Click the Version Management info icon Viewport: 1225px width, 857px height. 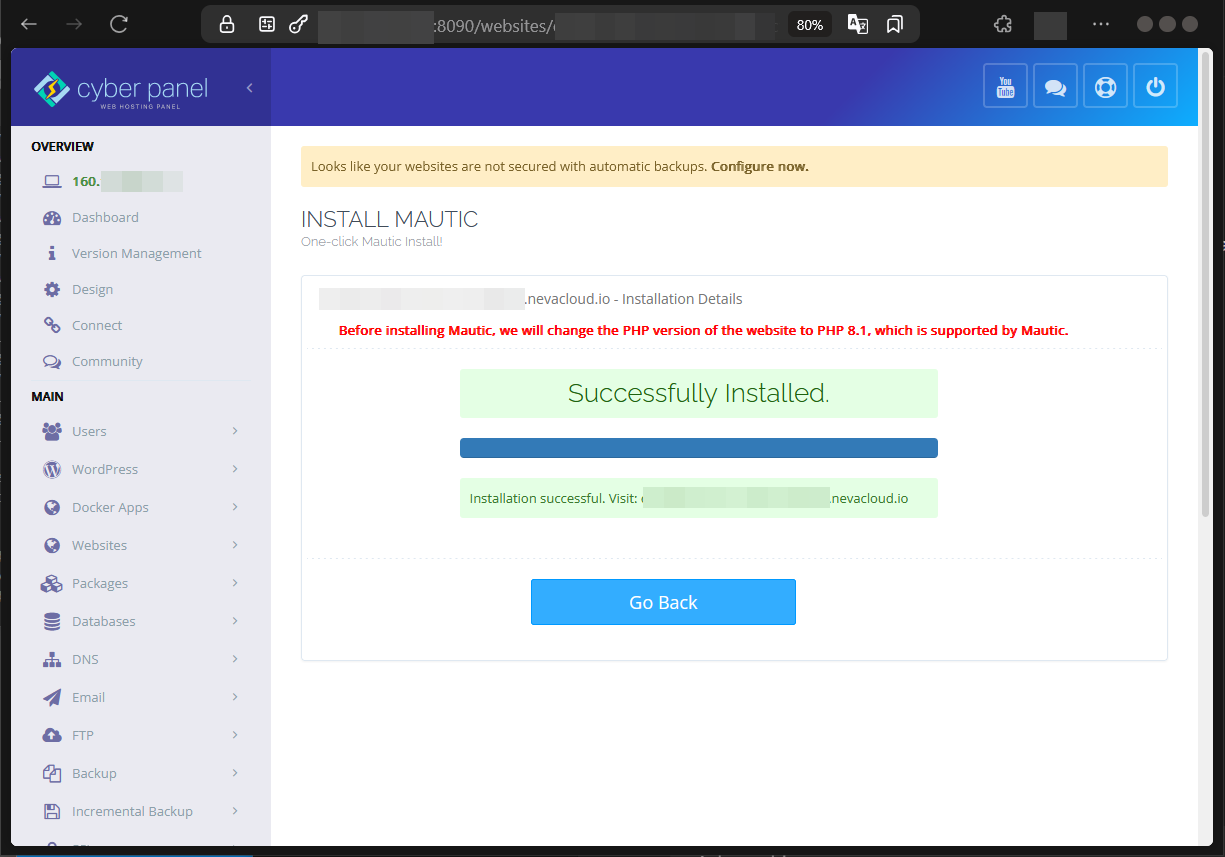pos(52,254)
